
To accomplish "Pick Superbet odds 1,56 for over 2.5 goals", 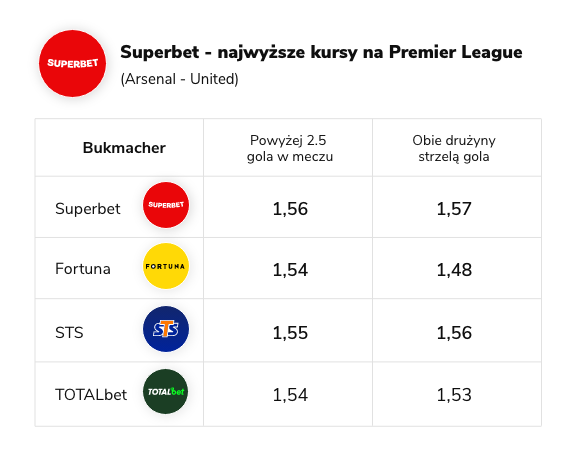I will coord(290,209).
